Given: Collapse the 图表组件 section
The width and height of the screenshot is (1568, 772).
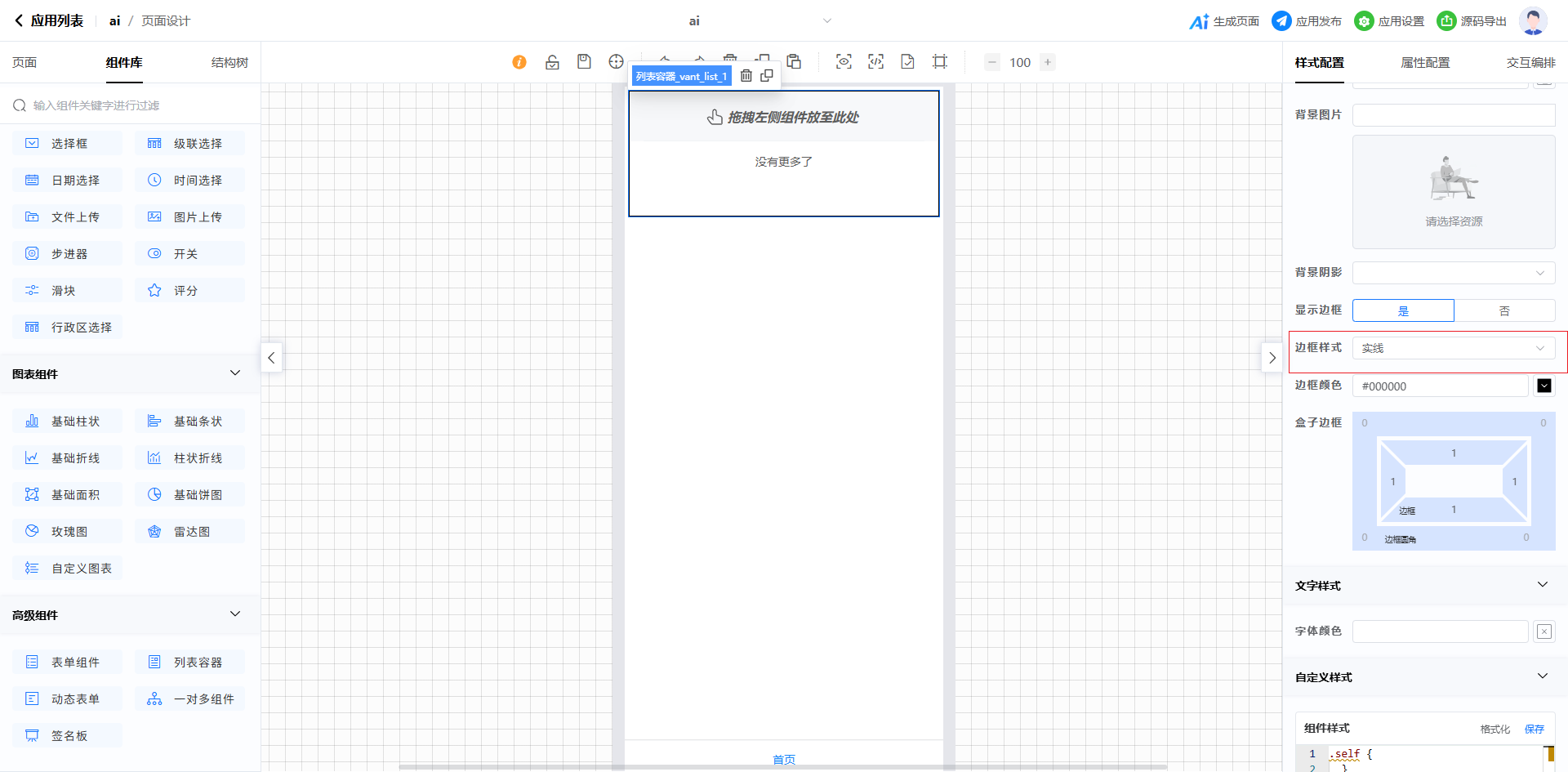Looking at the screenshot, I should [235, 373].
